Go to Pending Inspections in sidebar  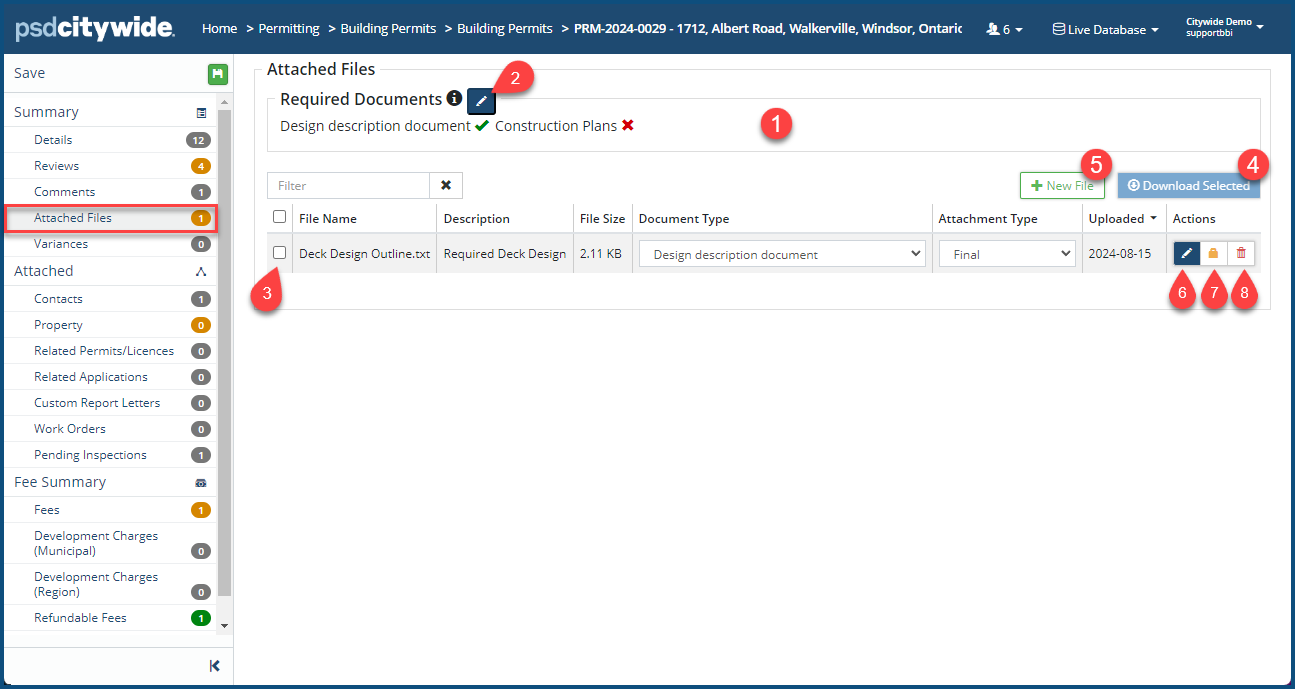[x=90, y=455]
